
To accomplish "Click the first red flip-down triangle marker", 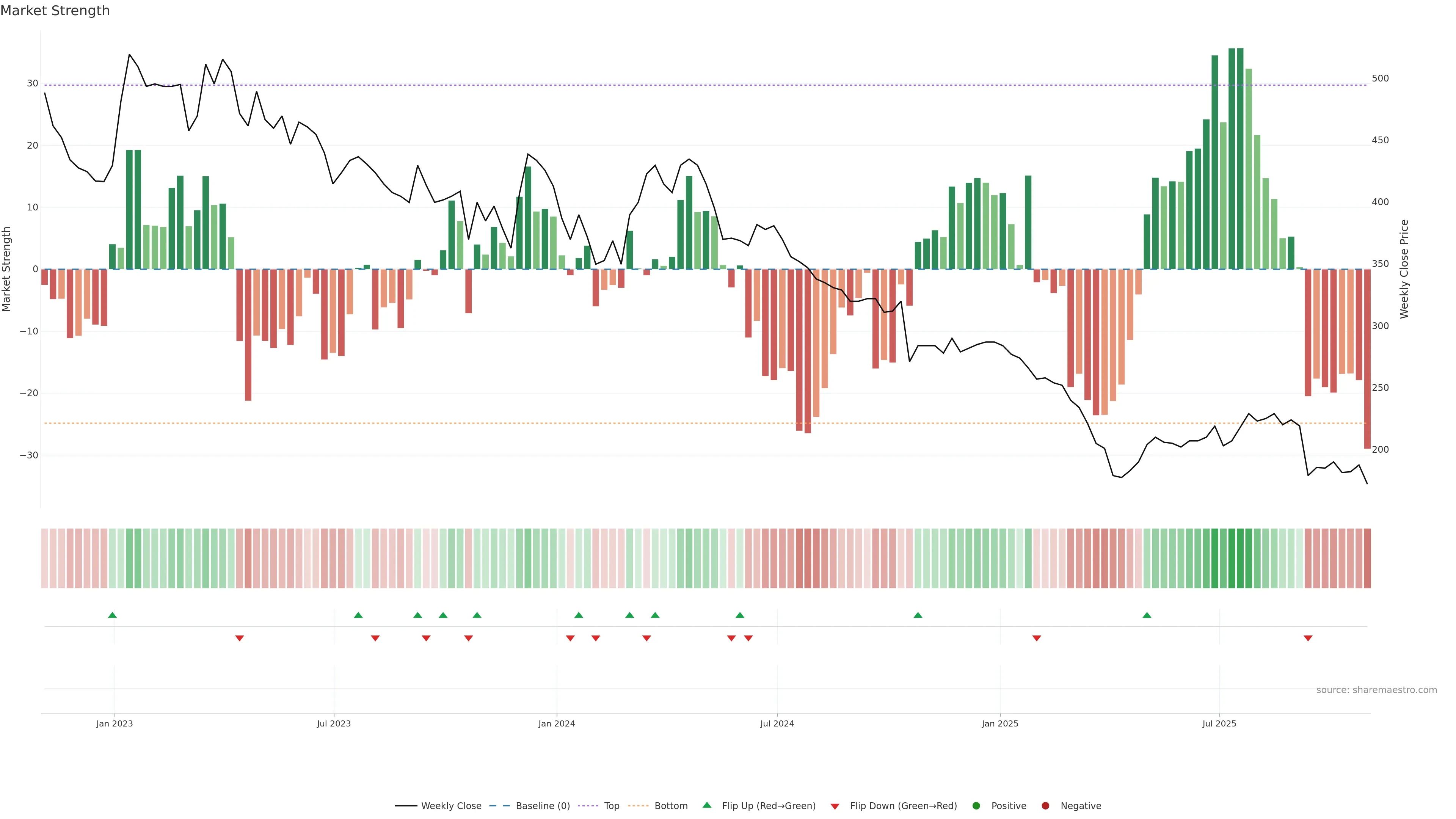I will pos(240,638).
